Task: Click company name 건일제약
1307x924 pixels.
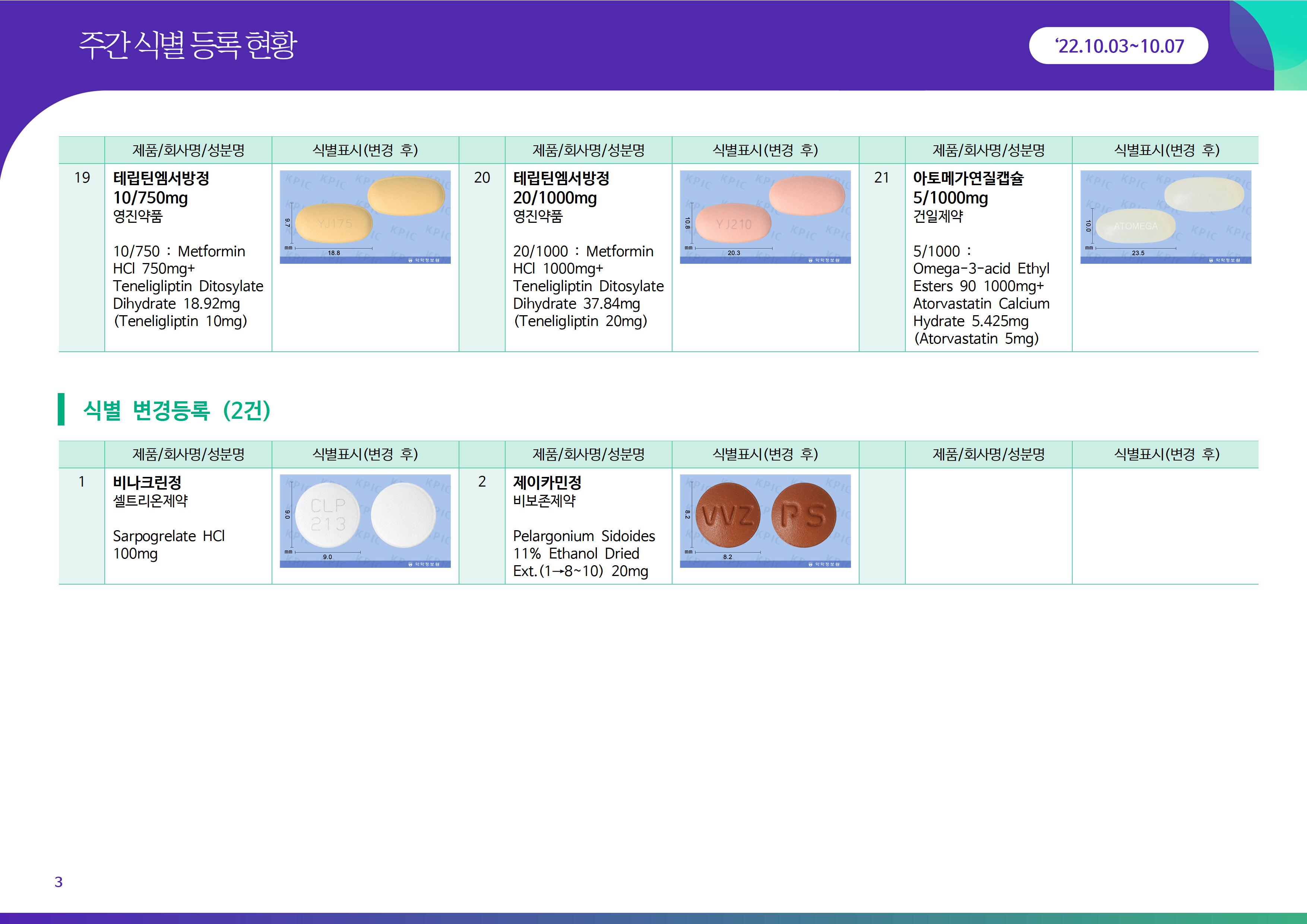Action: 937,216
